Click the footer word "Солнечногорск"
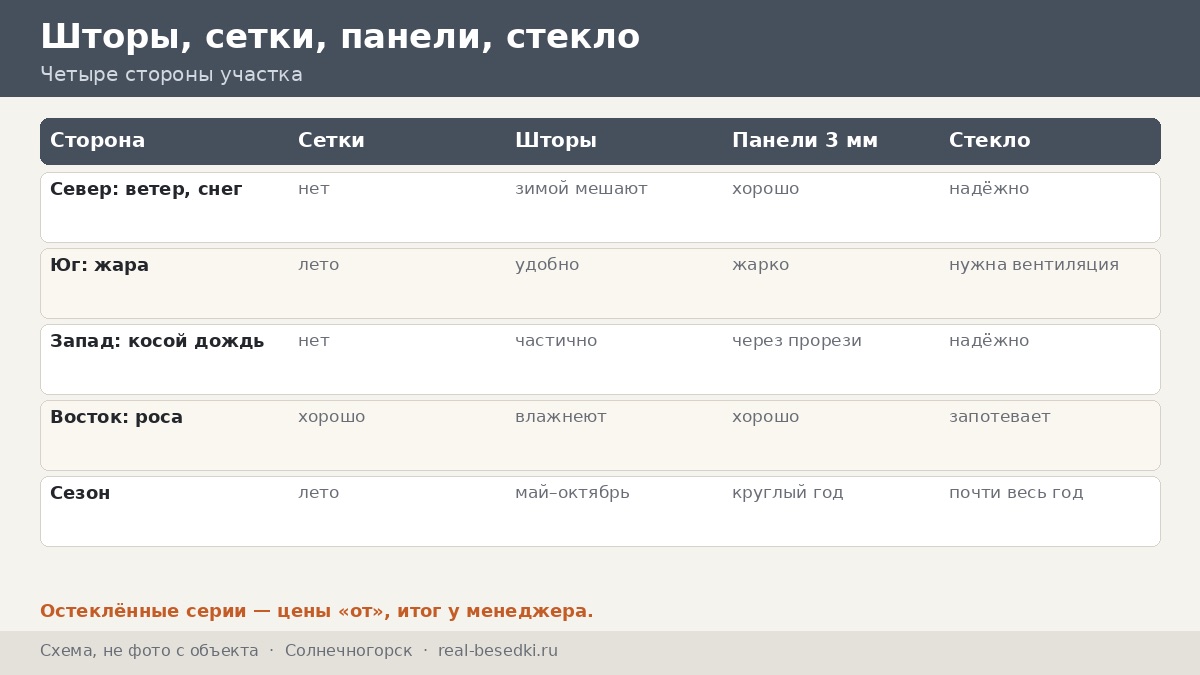The width and height of the screenshot is (1200, 675). [348, 651]
